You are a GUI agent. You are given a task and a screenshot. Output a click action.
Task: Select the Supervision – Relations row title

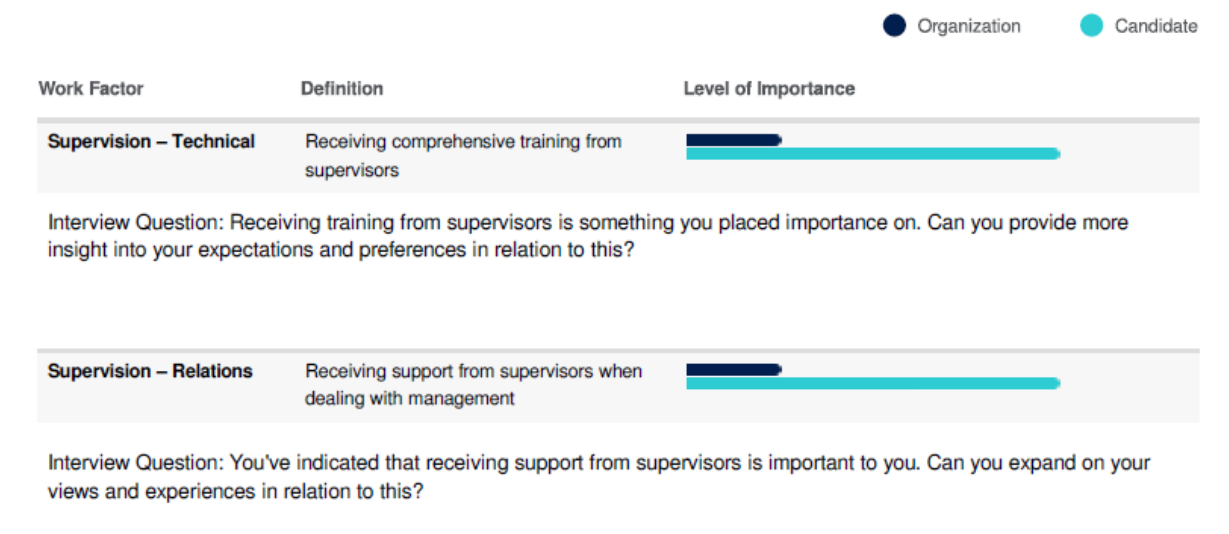click(x=150, y=371)
